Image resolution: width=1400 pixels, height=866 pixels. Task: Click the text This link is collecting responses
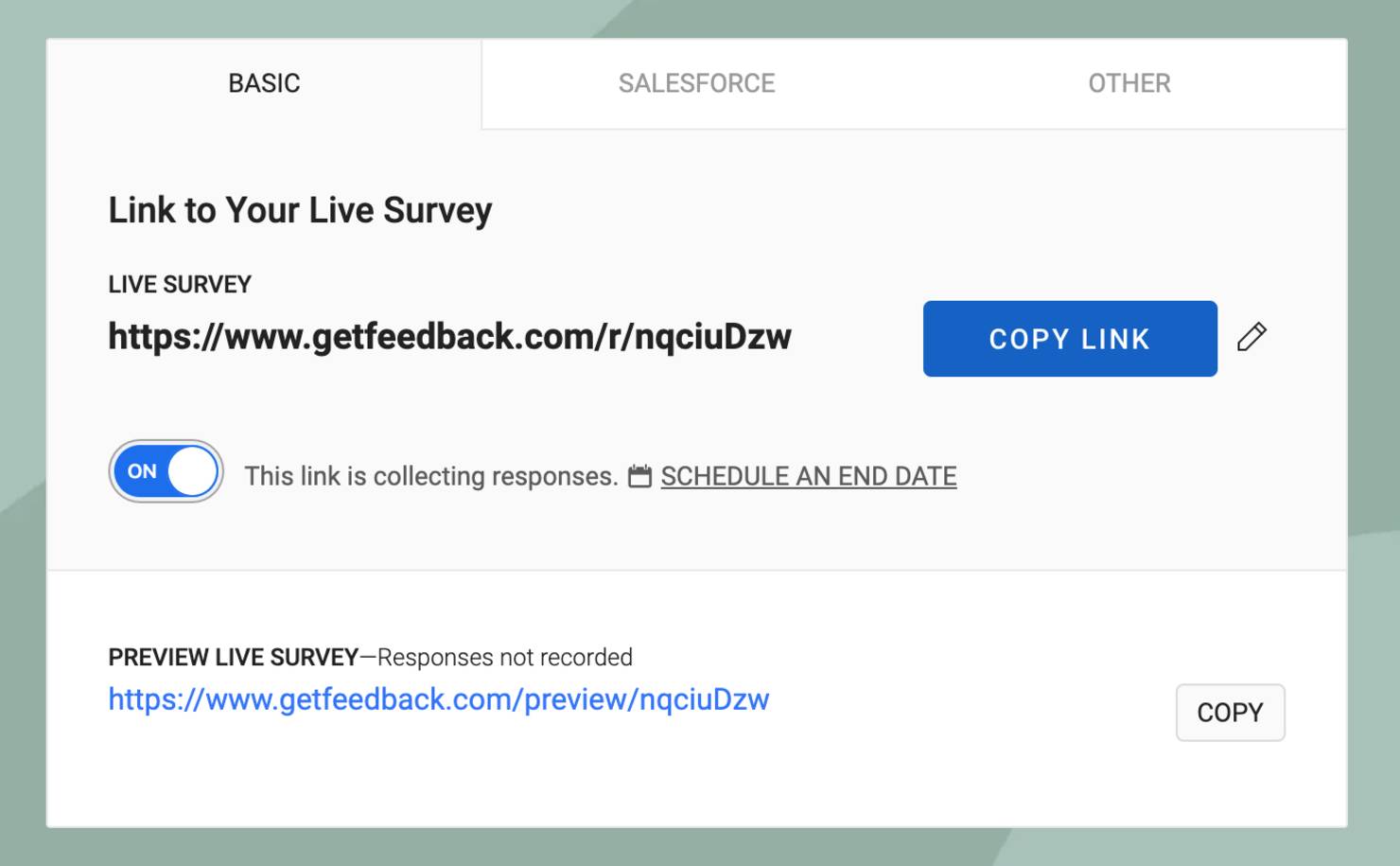click(x=431, y=476)
